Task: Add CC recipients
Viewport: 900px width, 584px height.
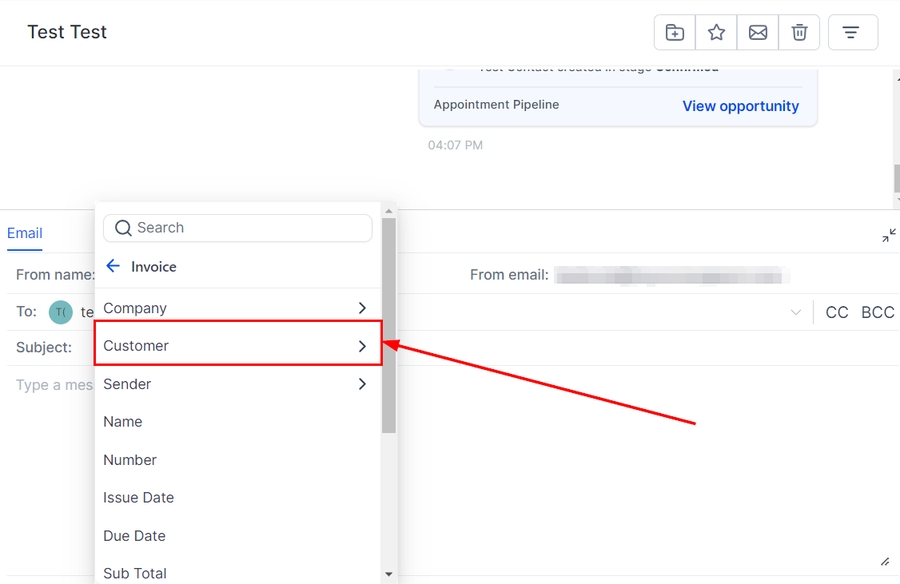Action: 837,313
